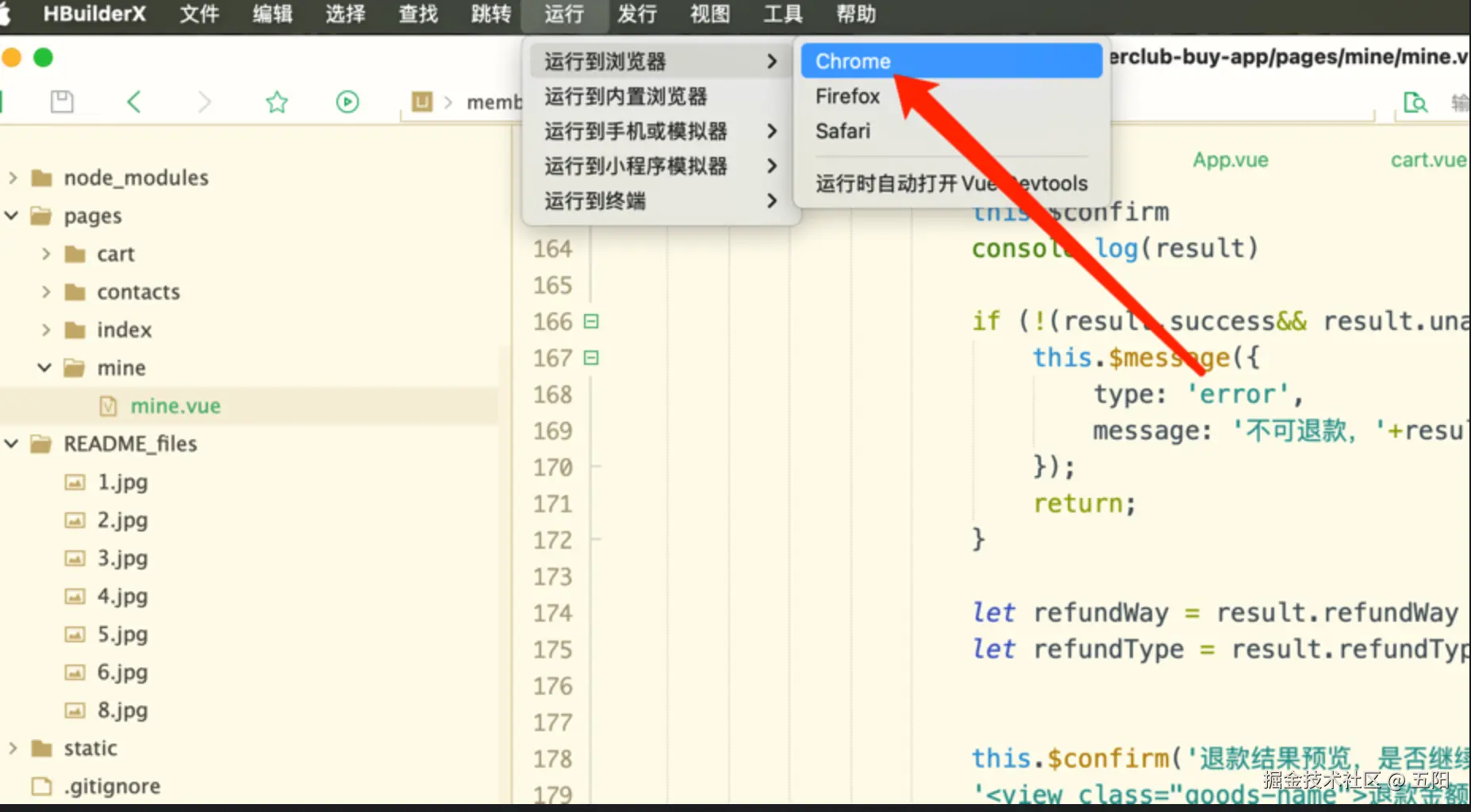Open the 工具 menu
1471x812 pixels.
(x=783, y=14)
